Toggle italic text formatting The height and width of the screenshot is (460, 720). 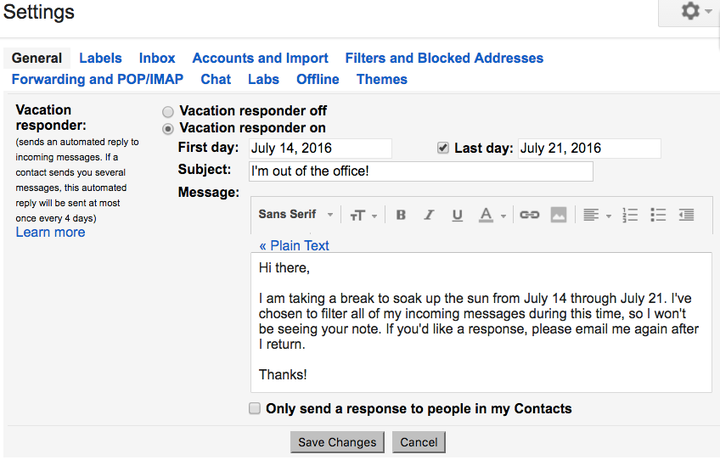click(429, 215)
